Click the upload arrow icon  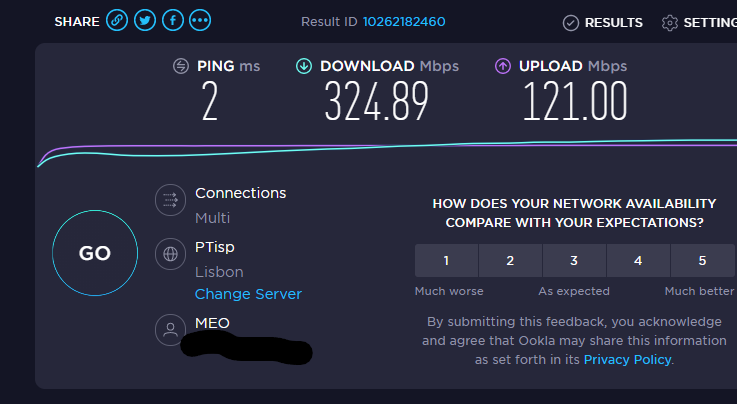[x=503, y=66]
